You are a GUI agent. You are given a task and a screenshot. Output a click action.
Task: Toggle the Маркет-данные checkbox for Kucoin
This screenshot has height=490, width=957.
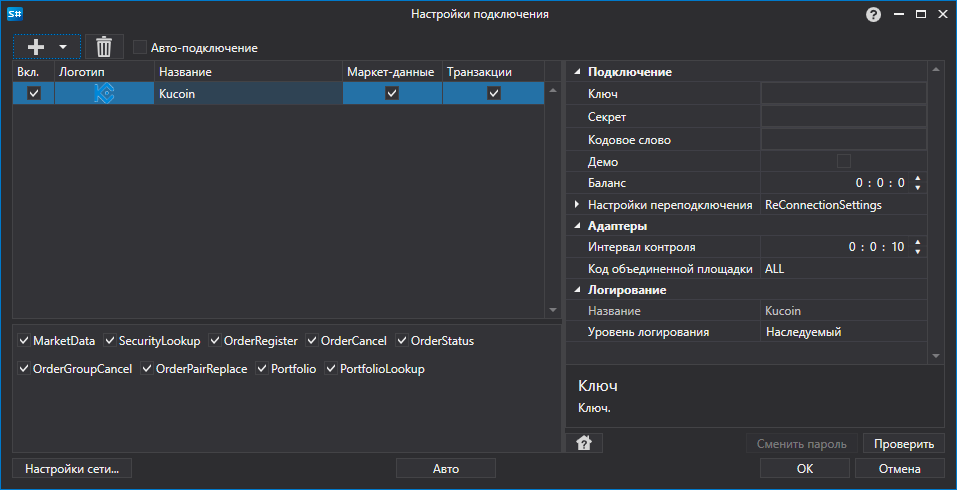coord(392,93)
